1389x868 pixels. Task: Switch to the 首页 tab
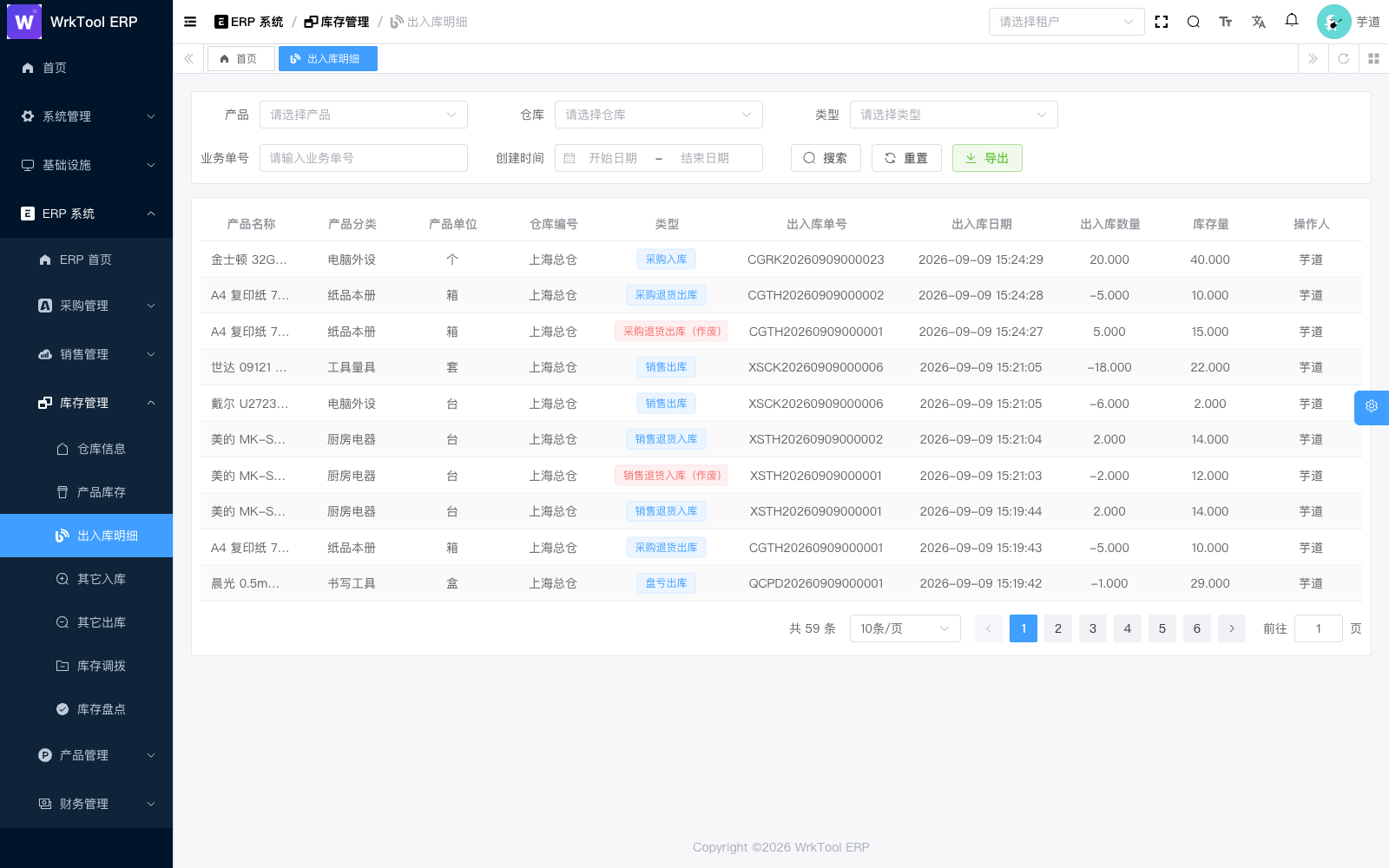tap(240, 58)
